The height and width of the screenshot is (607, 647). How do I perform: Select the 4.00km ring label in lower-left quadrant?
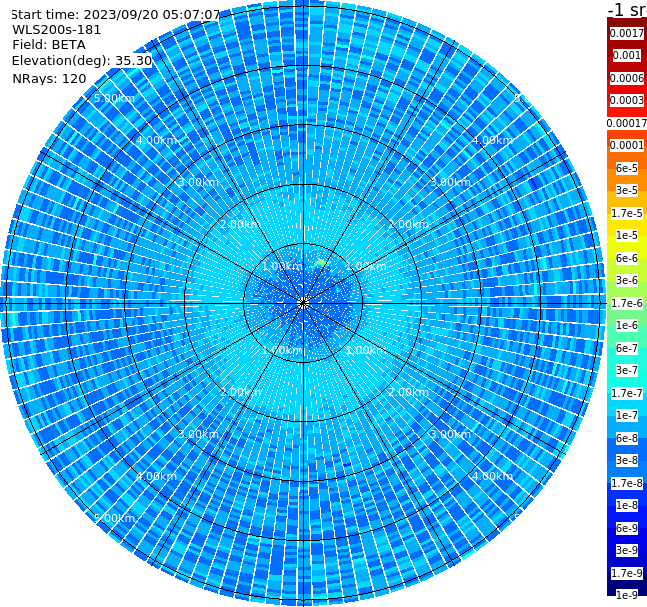click(x=156, y=476)
